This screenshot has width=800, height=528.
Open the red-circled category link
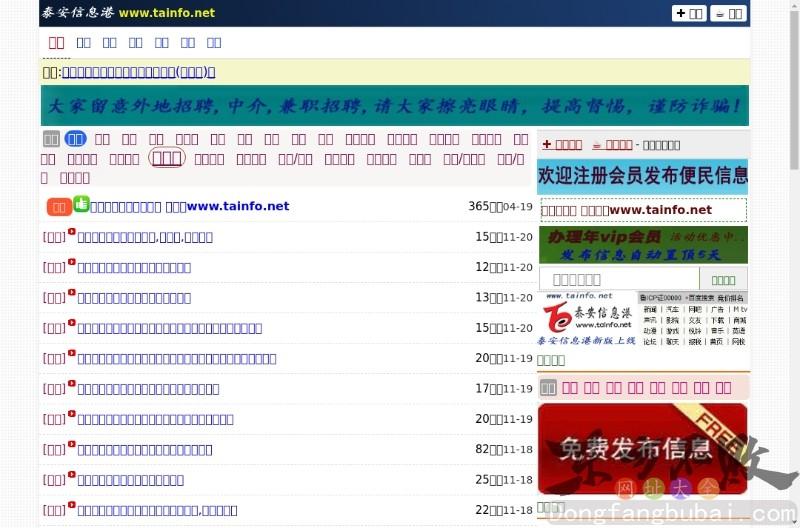click(167, 158)
